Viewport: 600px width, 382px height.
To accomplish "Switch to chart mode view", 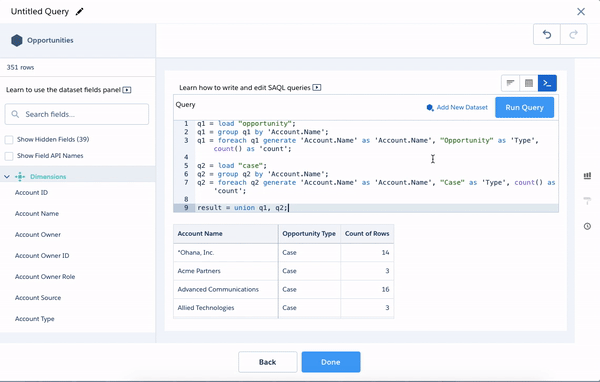I will click(x=510, y=83).
